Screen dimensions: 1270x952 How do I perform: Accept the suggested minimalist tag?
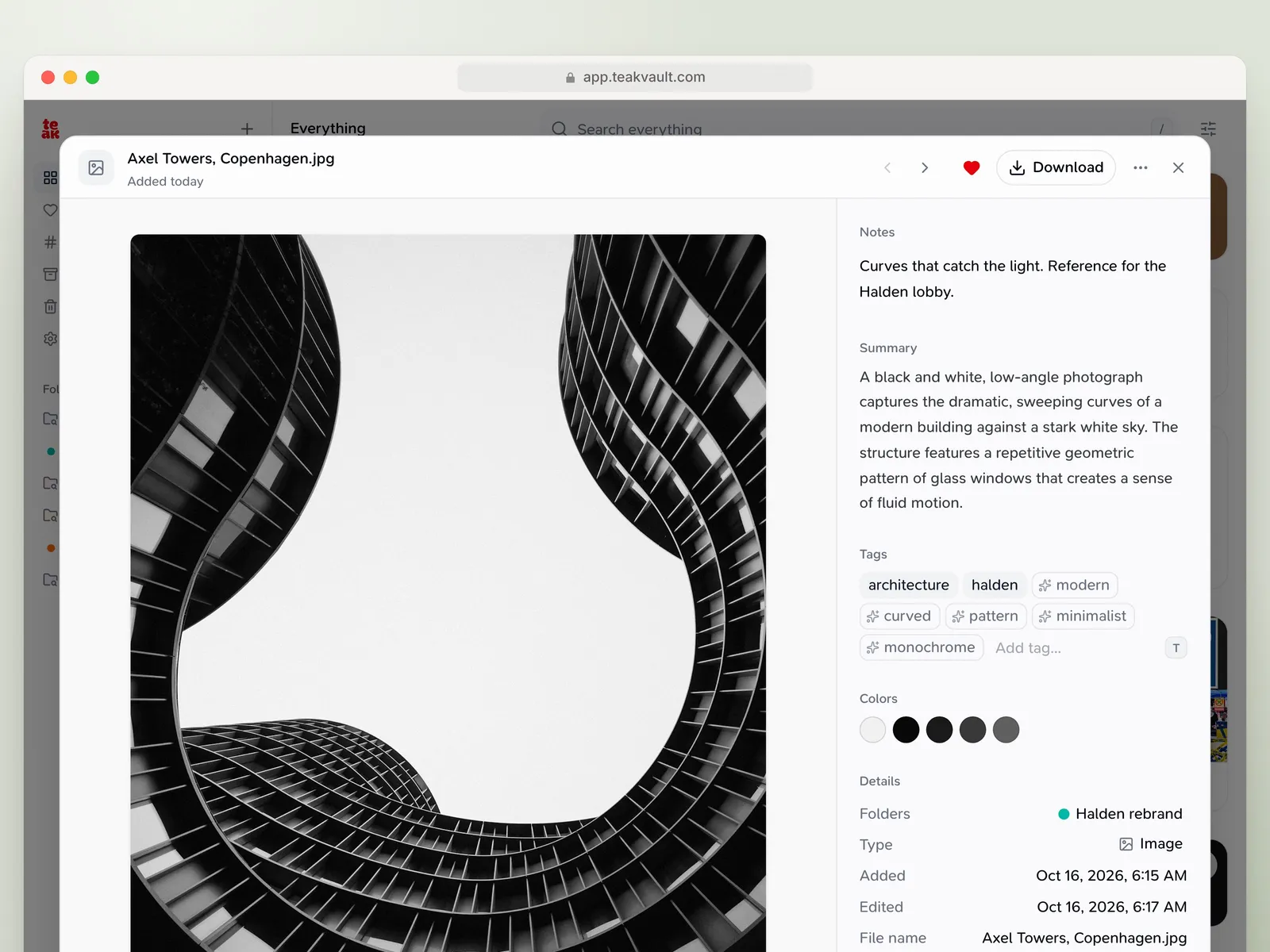tap(1083, 616)
